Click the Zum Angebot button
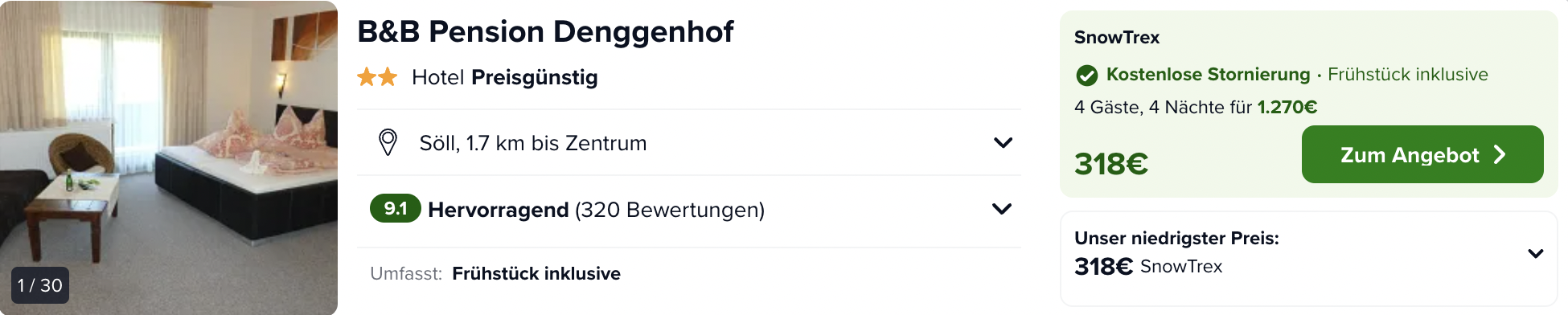 1422,154
